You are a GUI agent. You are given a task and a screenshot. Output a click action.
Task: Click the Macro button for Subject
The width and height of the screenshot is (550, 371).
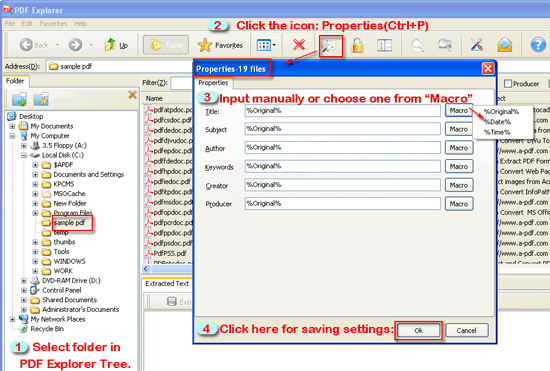click(459, 129)
